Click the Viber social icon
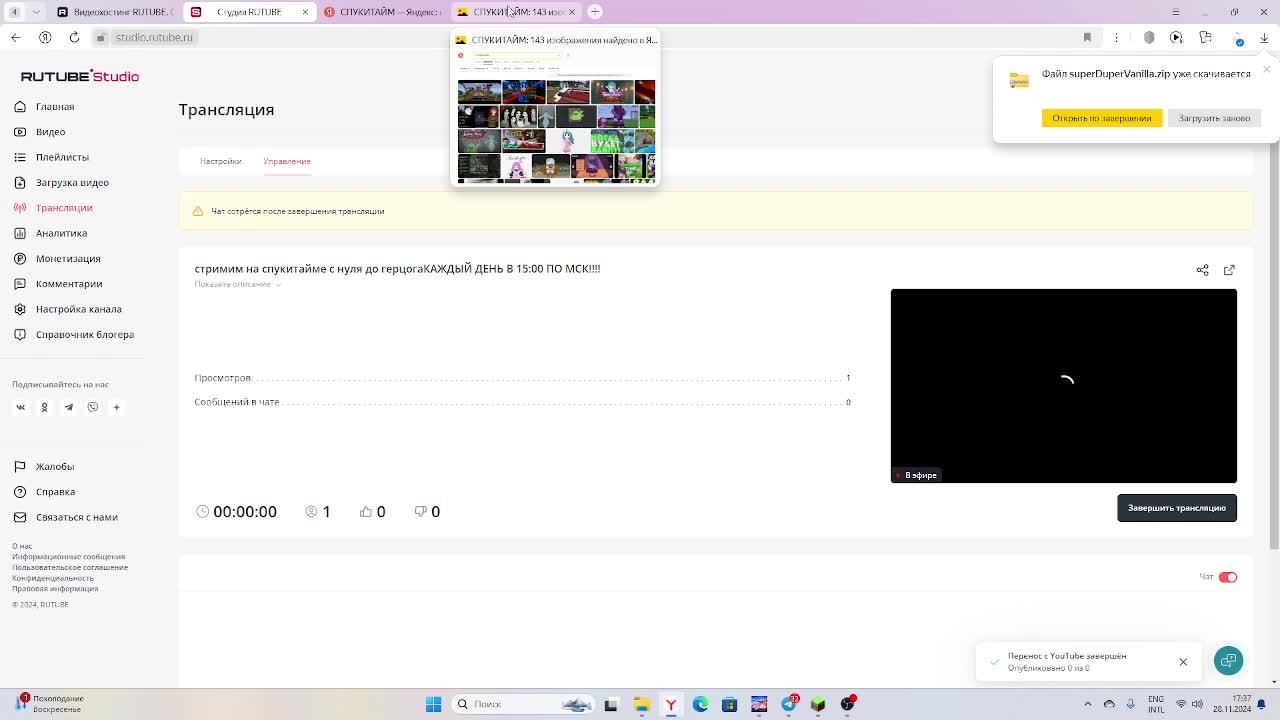The height and width of the screenshot is (720, 1280). pyautogui.click(x=92, y=407)
